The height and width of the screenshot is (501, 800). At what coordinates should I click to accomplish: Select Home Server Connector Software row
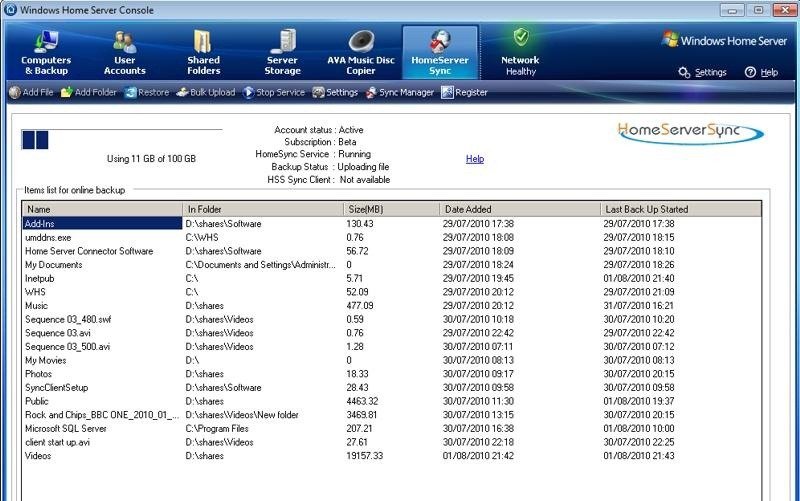point(392,251)
